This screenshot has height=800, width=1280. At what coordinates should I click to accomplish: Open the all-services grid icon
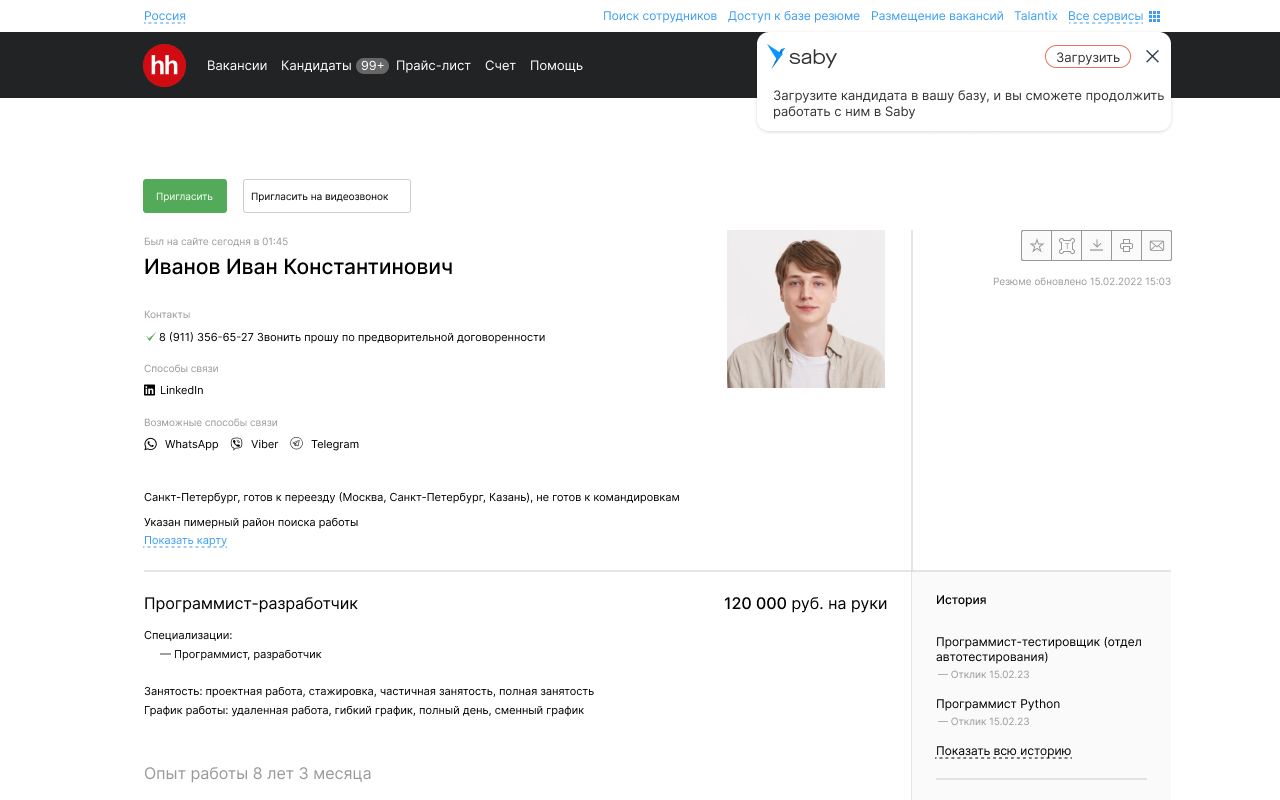[1155, 16]
